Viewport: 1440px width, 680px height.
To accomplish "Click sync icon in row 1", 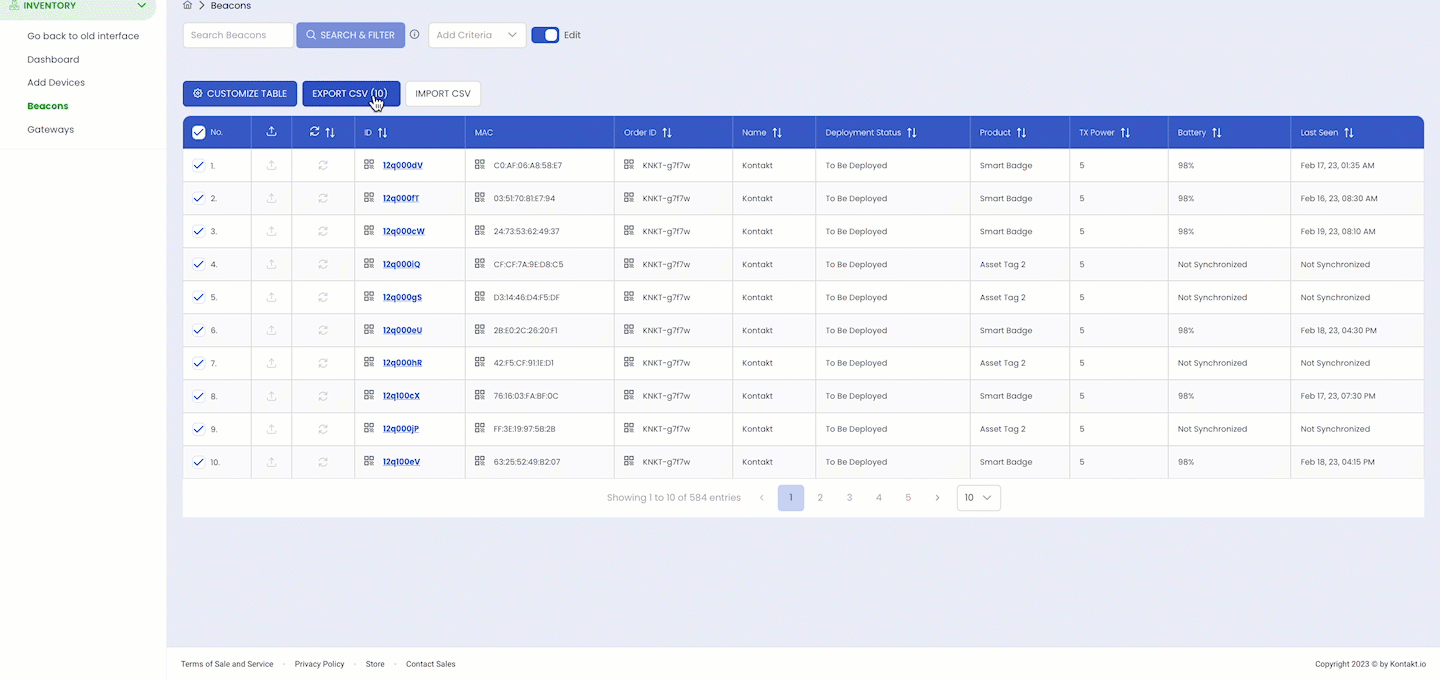I will pos(323,165).
